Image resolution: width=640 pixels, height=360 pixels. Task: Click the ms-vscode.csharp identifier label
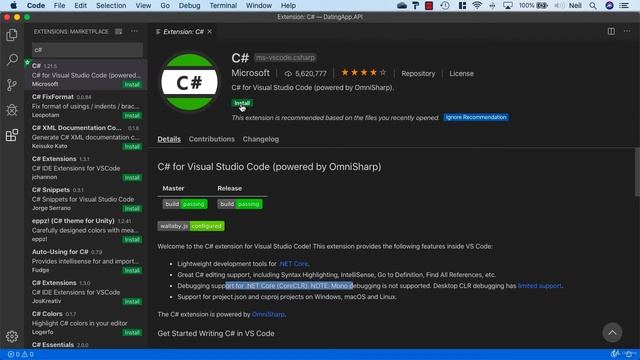pyautogui.click(x=285, y=58)
